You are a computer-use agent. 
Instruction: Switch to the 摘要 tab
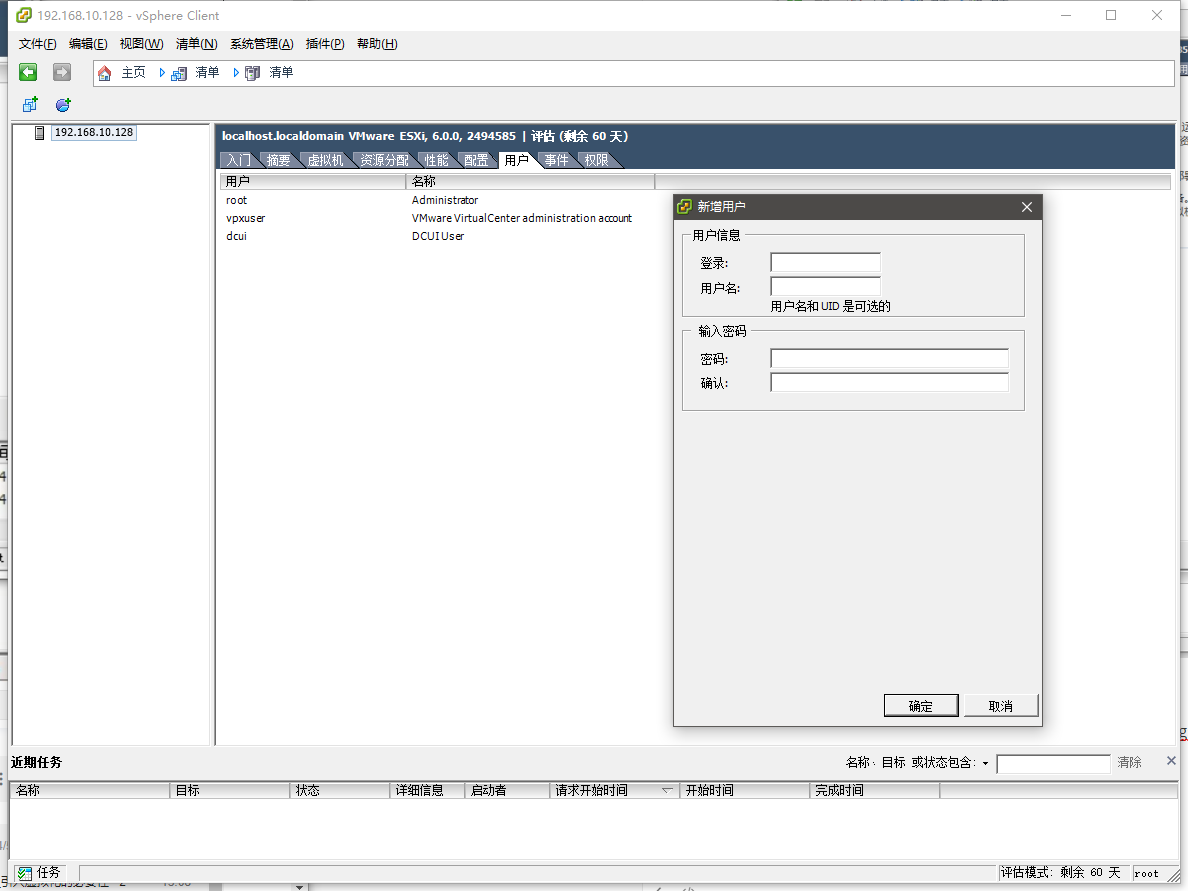point(279,160)
